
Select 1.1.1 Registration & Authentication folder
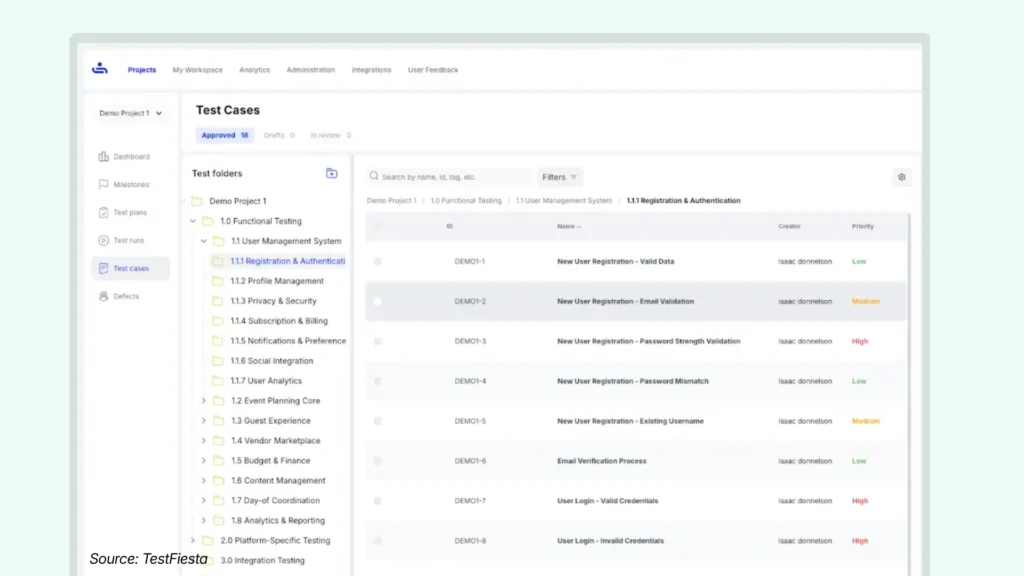point(287,261)
